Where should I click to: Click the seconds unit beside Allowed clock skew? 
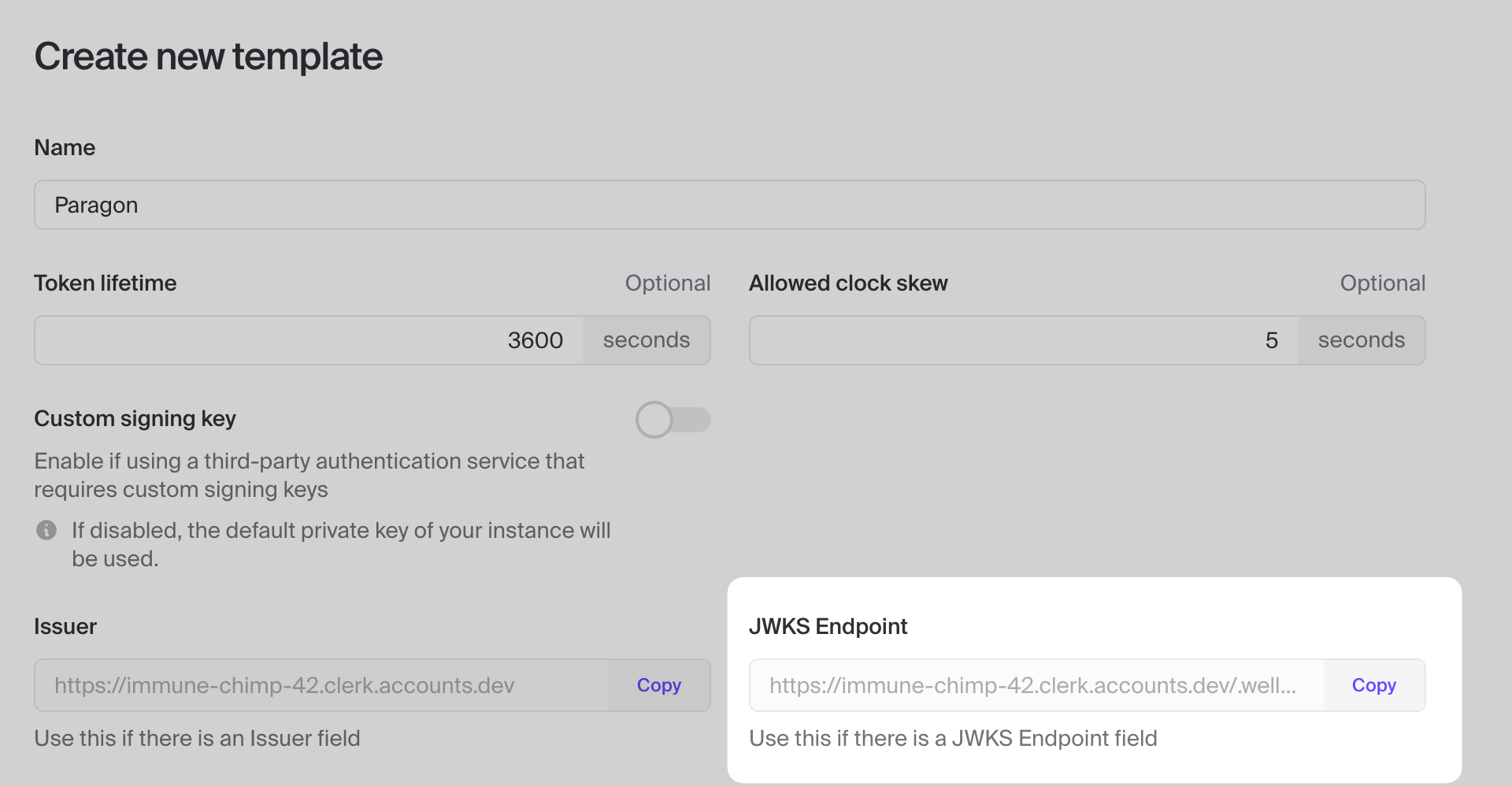[1361, 340]
